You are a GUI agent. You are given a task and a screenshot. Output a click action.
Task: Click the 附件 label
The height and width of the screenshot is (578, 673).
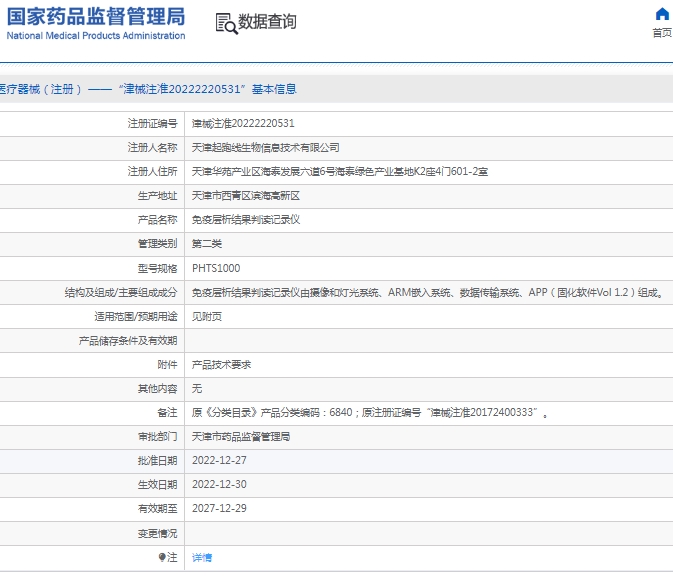coord(167,365)
